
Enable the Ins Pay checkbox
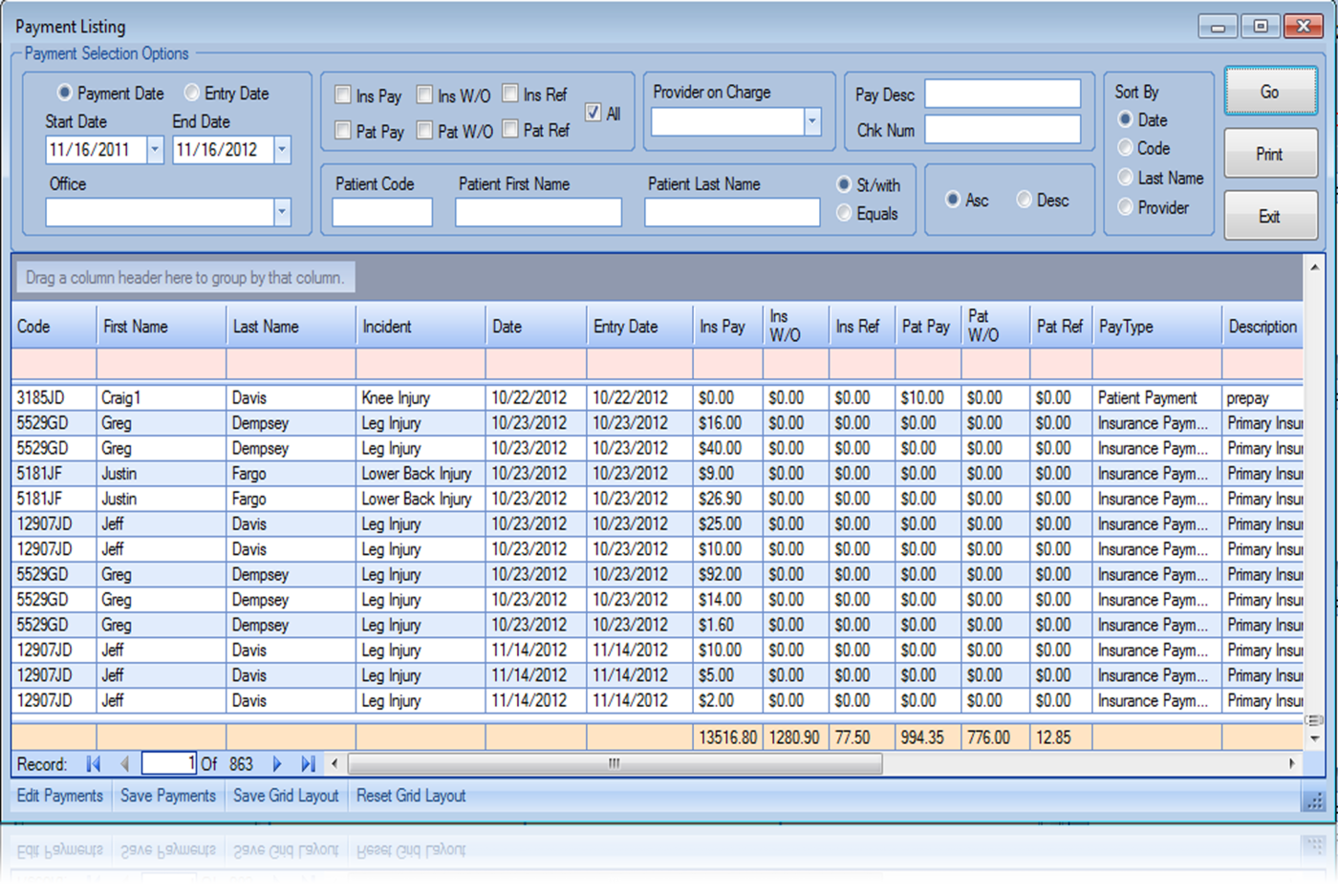coord(343,95)
